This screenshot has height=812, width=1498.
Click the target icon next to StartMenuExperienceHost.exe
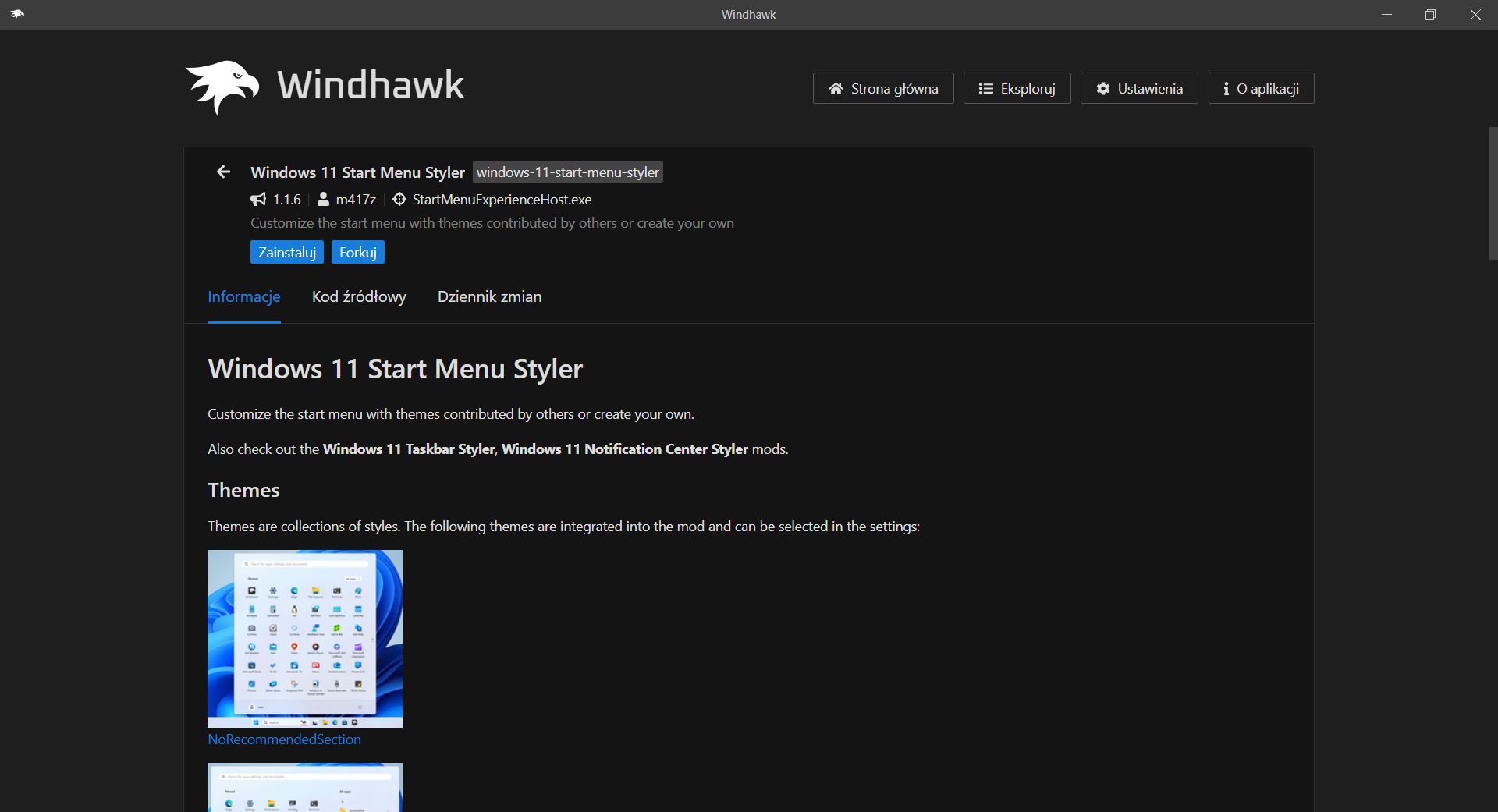pyautogui.click(x=399, y=200)
